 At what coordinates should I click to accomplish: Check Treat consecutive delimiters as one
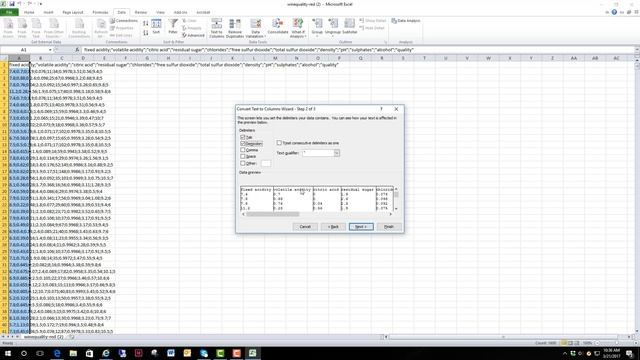pyautogui.click(x=279, y=143)
